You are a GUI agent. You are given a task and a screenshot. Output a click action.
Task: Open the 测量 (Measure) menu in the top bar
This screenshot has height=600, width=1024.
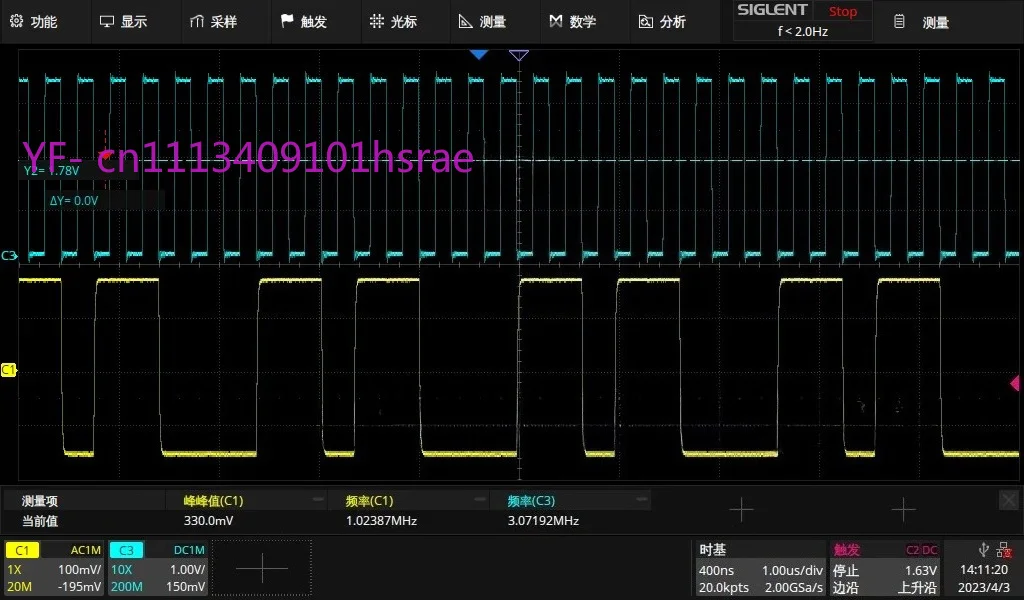click(x=483, y=22)
